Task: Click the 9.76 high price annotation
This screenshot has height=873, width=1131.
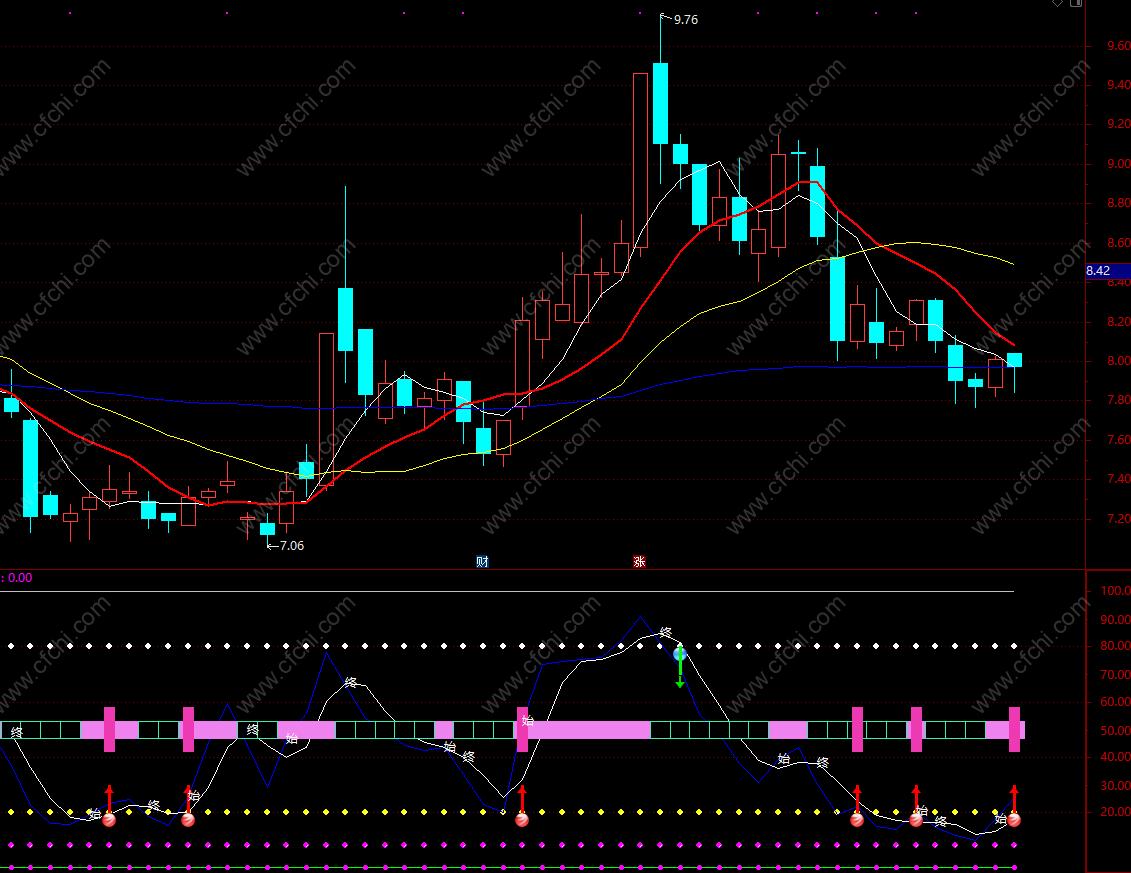Action: coord(685,19)
